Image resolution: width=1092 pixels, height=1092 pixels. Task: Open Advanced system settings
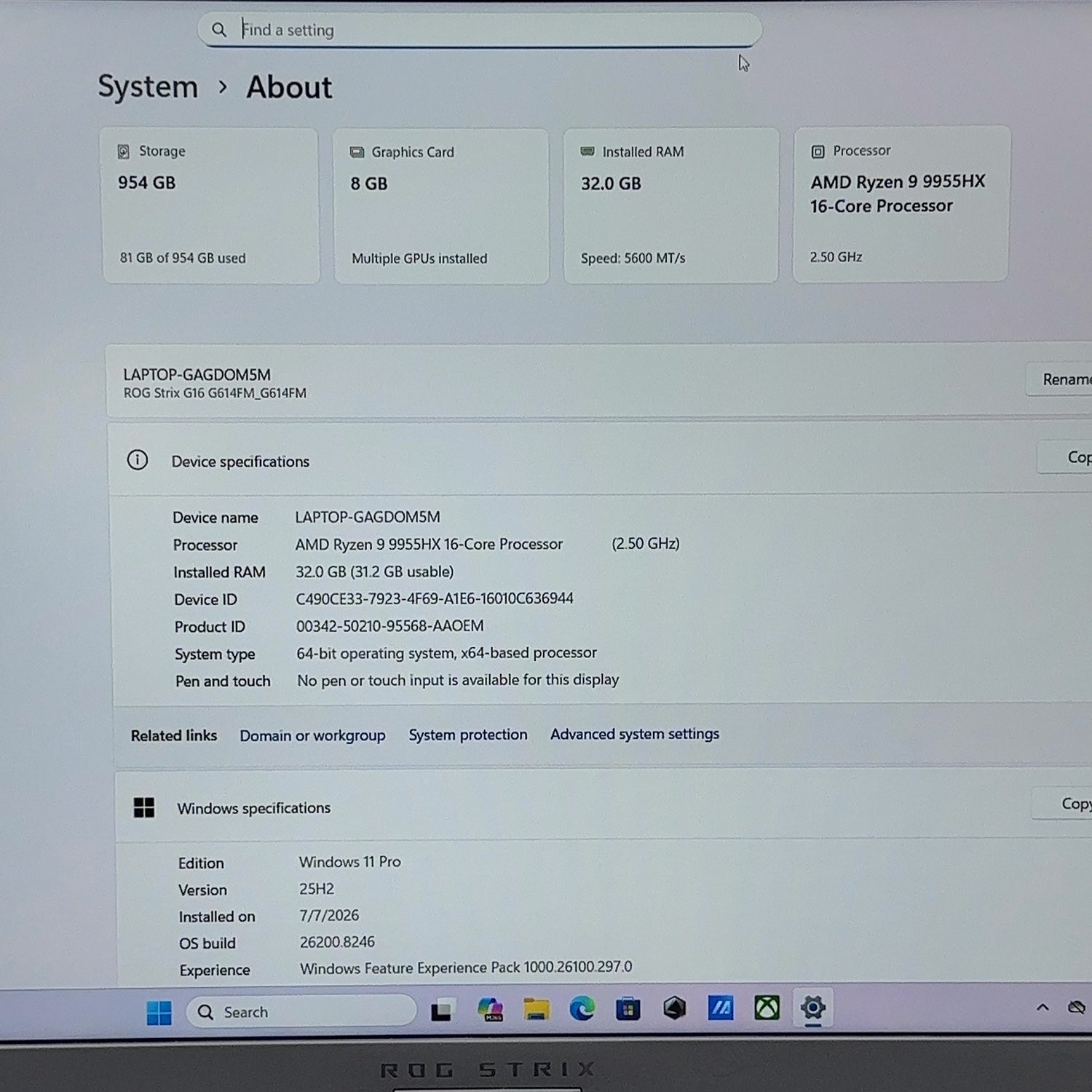tap(635, 734)
